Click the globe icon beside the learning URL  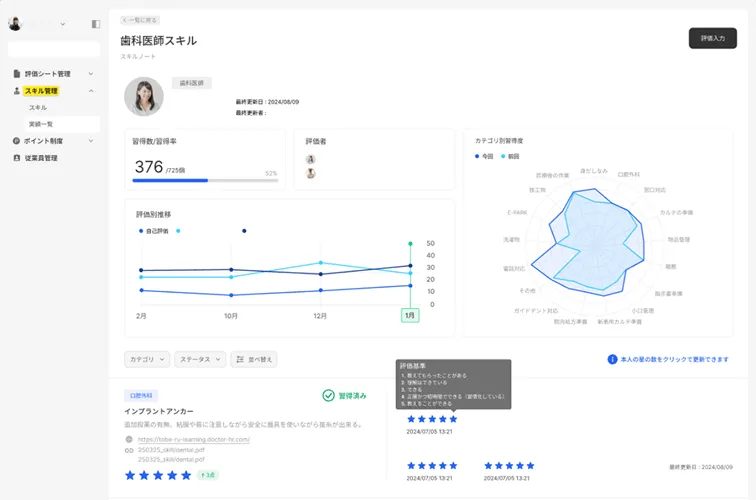129,439
